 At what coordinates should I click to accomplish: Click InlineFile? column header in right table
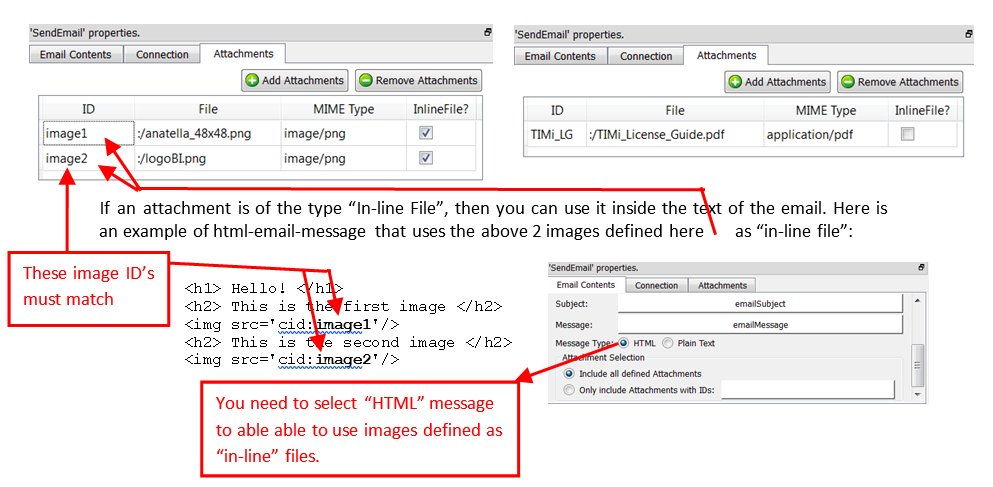(922, 110)
